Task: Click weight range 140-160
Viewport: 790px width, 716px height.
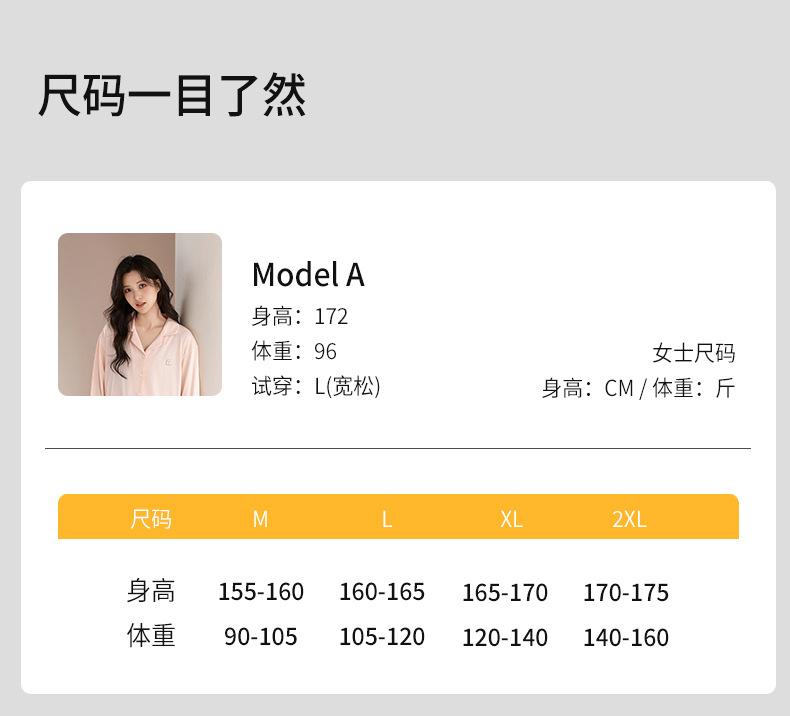Action: tap(626, 638)
